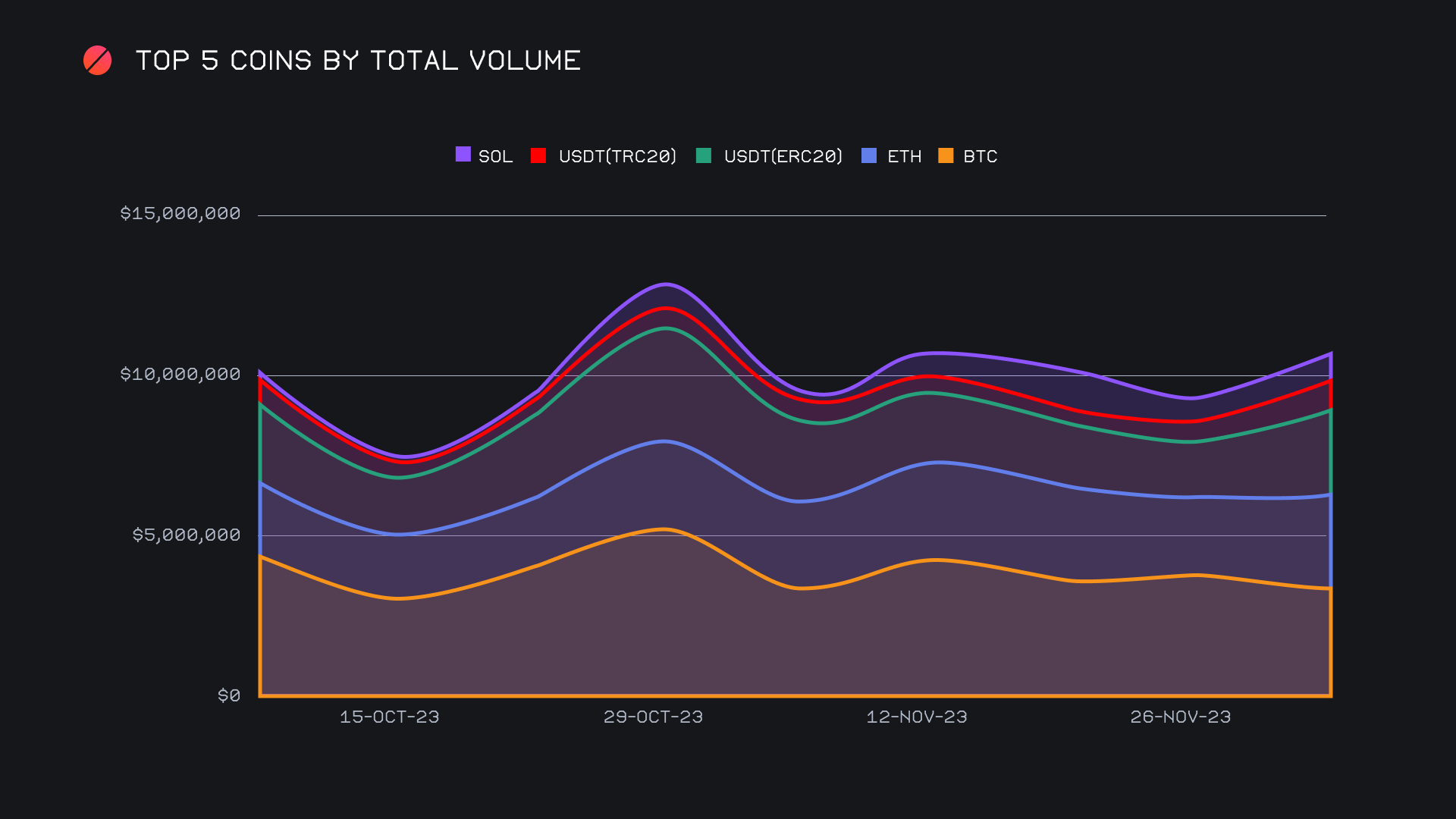Toggle the USDT(ERC20) legend label
Image resolution: width=1456 pixels, height=819 pixels.
[x=783, y=157]
